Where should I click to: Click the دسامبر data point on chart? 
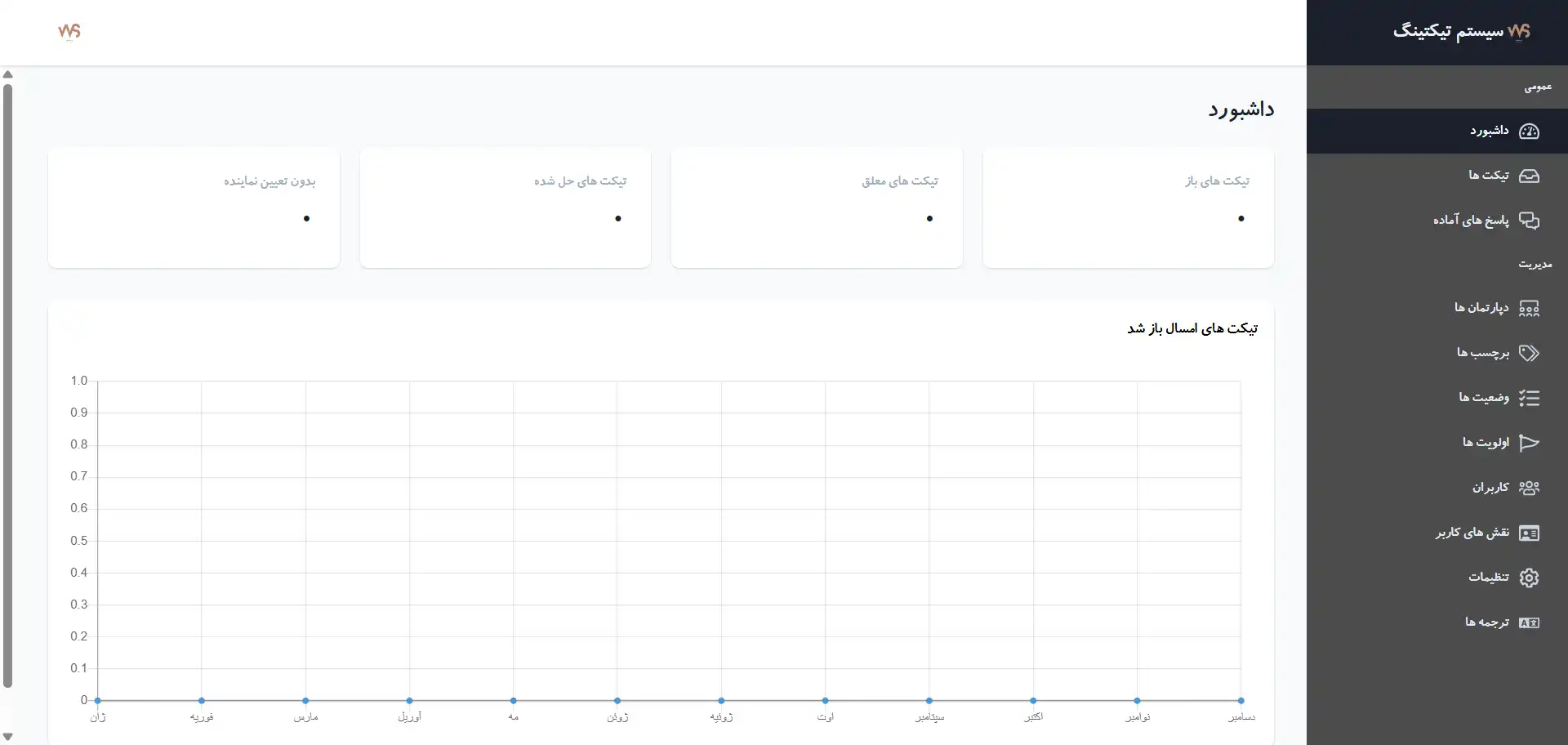pyautogui.click(x=1241, y=701)
